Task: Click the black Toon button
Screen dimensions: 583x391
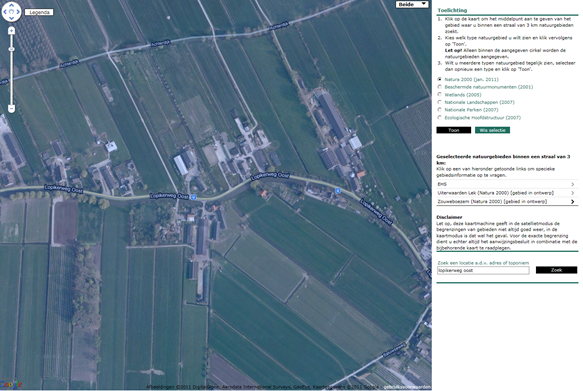Action: pyautogui.click(x=454, y=130)
